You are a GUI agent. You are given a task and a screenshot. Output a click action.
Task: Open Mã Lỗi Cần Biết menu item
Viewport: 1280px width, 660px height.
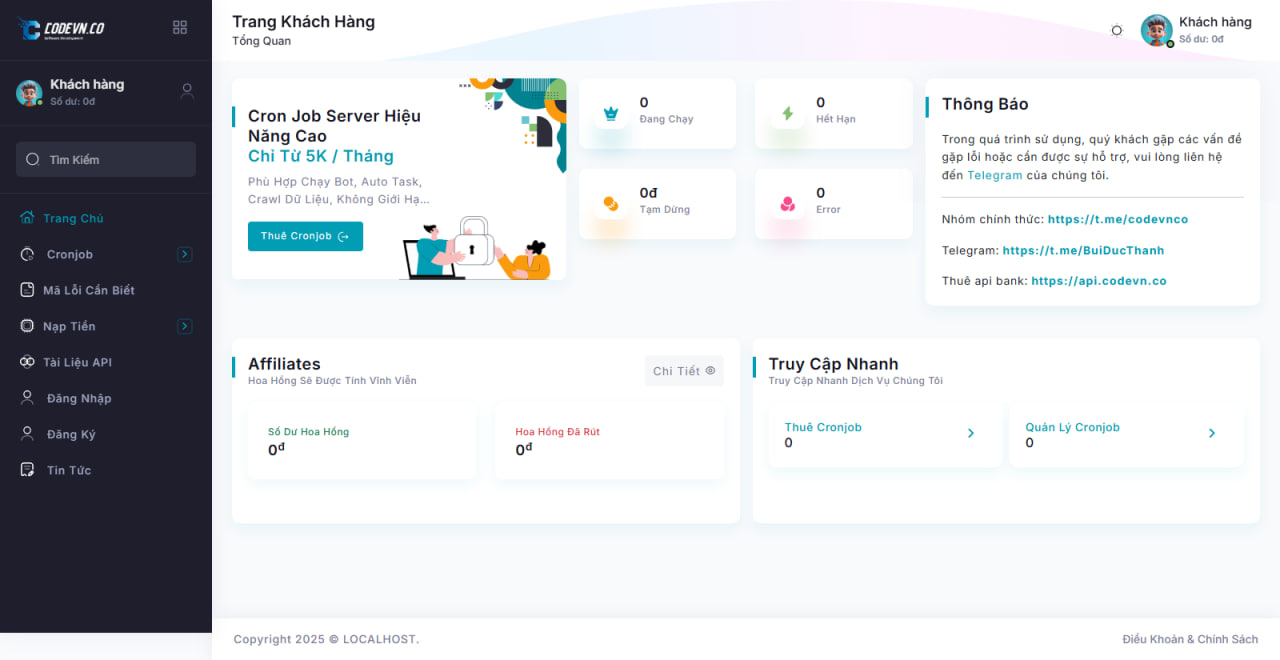(x=88, y=290)
